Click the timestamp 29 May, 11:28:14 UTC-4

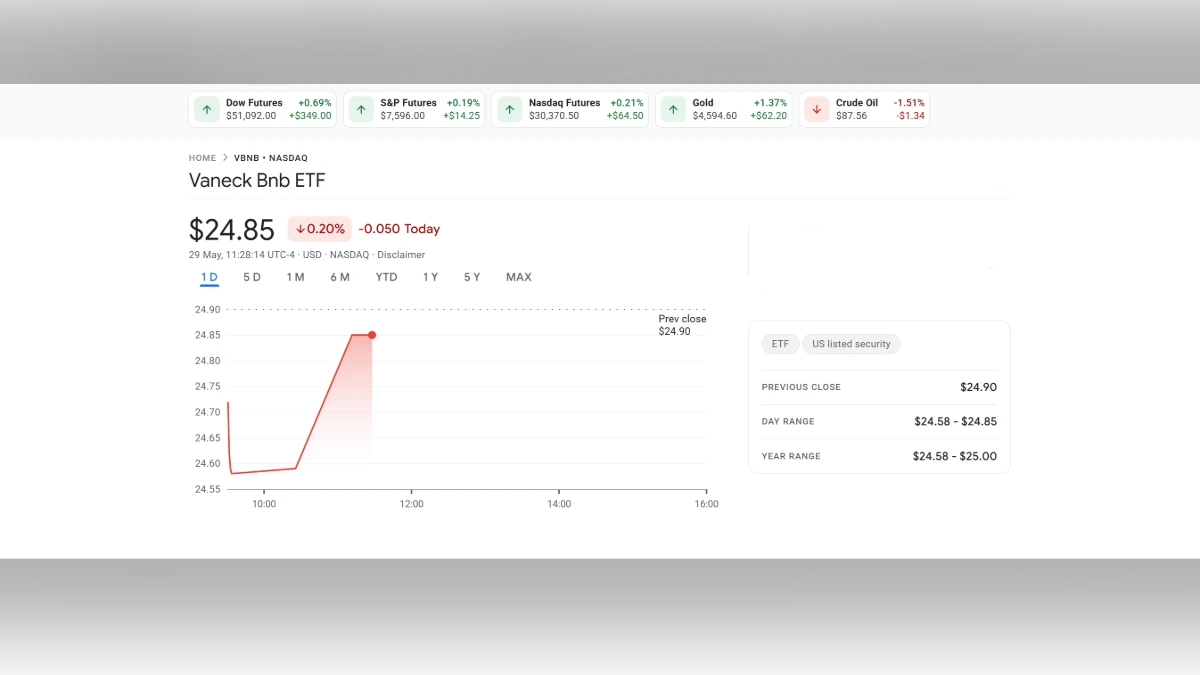pyautogui.click(x=243, y=255)
